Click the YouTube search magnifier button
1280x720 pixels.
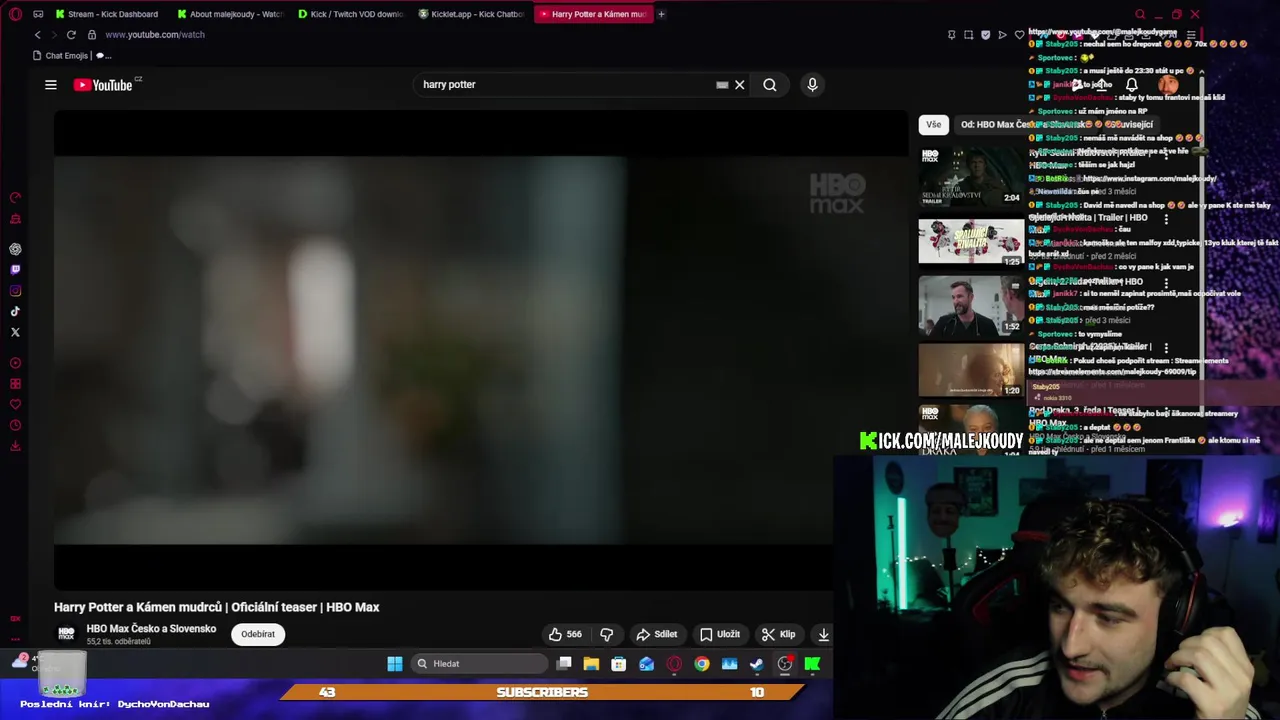[770, 85]
